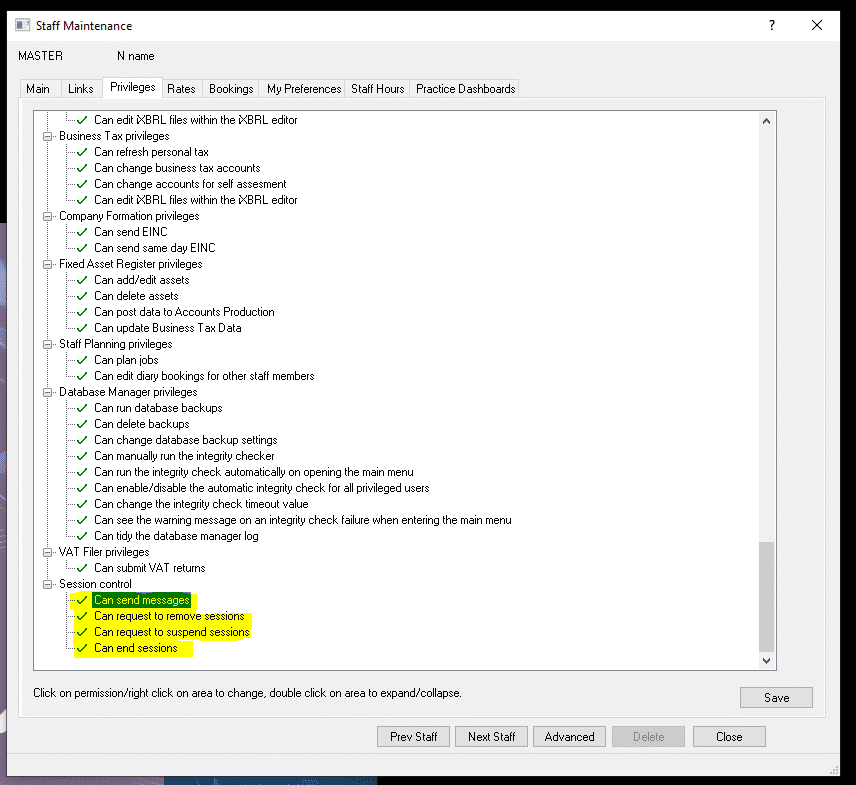Click the Staff Maintenance title bar icon
The image size is (856, 785).
23,25
